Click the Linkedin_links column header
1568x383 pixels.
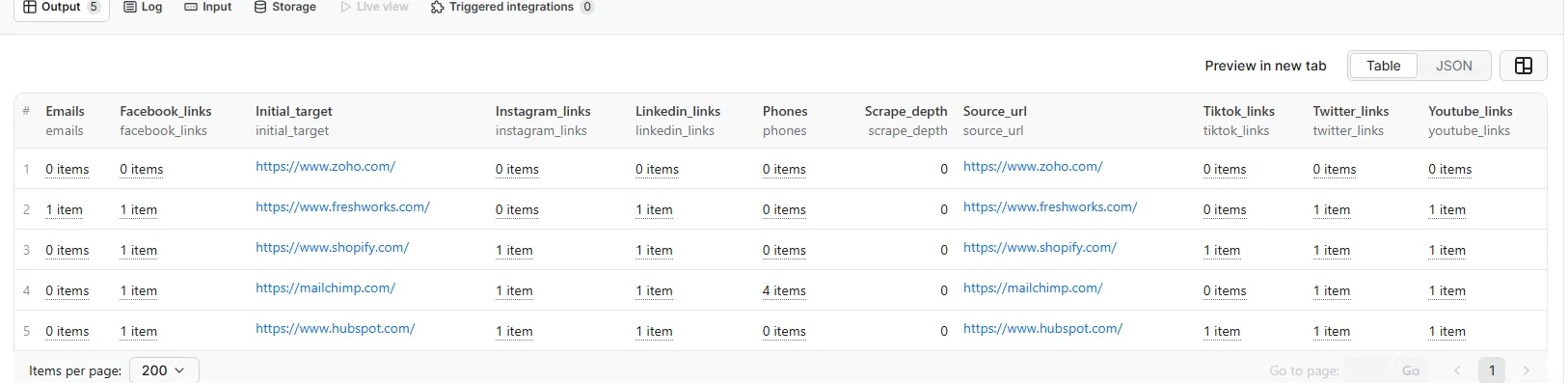pos(678,112)
